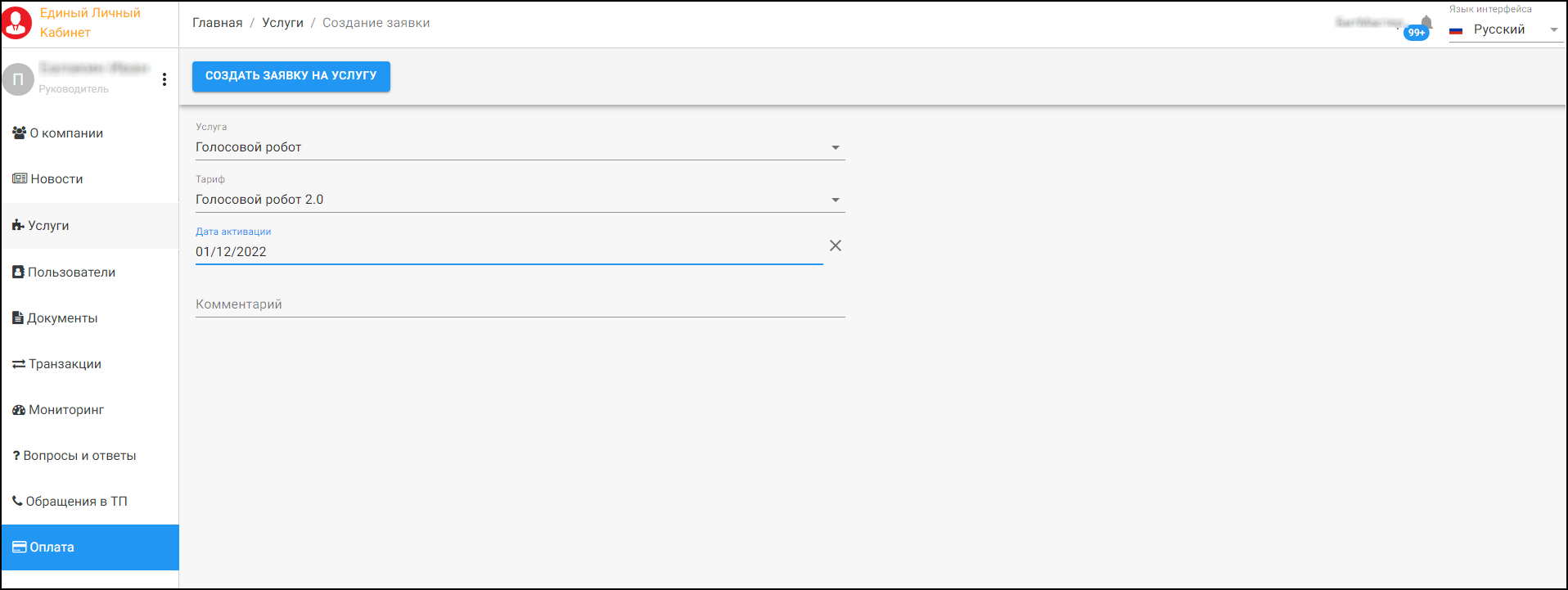Expand the Тариф tariff dropdown
The height and width of the screenshot is (590, 1568).
pyautogui.click(x=836, y=200)
